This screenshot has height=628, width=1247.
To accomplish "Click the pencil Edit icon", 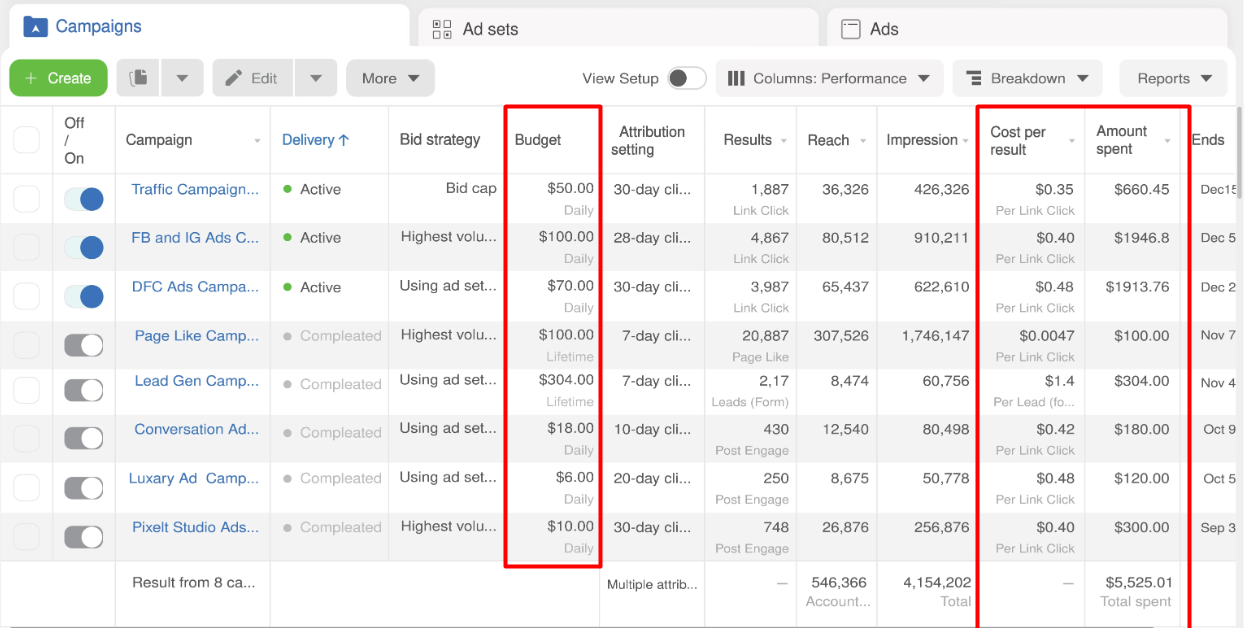I will point(234,78).
